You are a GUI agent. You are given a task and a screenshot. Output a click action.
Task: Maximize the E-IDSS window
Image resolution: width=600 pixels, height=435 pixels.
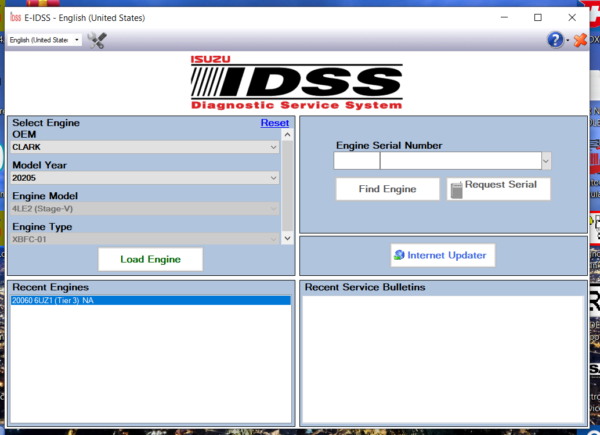[538, 18]
